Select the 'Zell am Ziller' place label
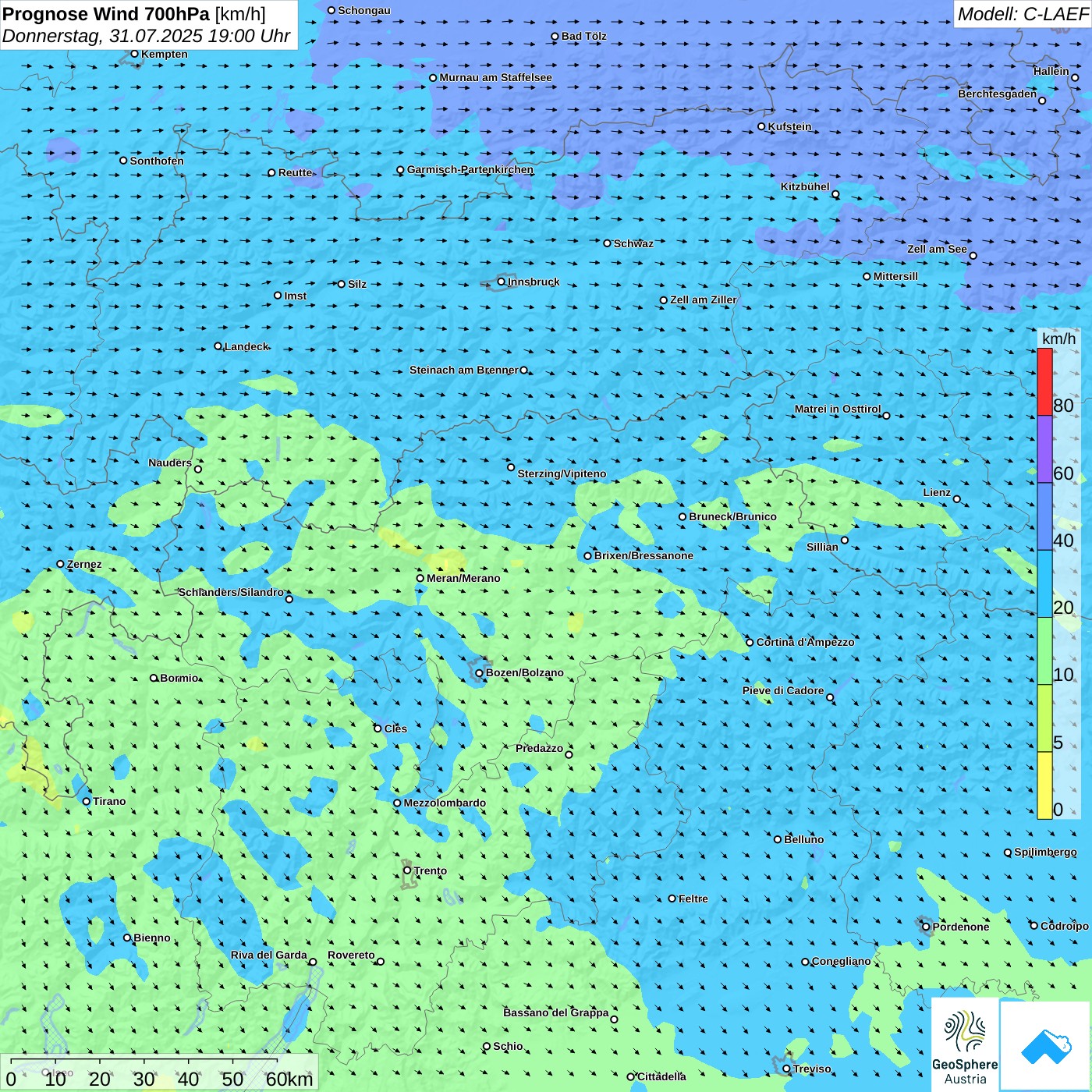The width and height of the screenshot is (1092, 1092). click(703, 300)
